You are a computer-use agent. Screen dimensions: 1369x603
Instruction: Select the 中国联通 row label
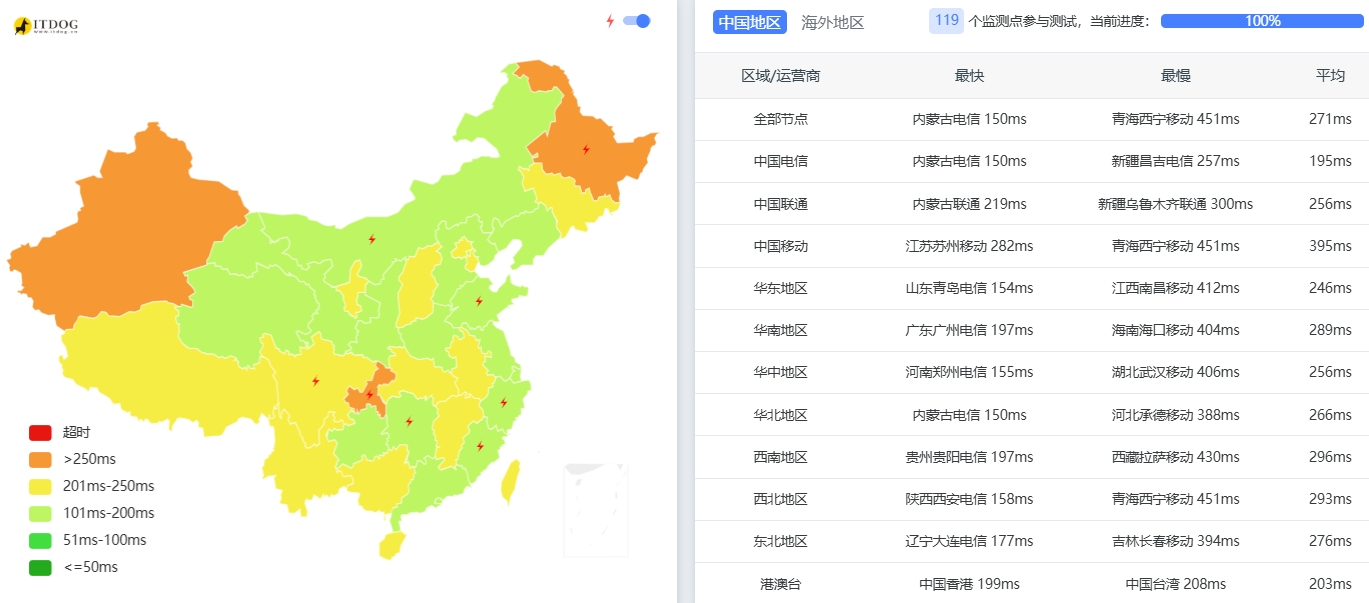point(781,204)
